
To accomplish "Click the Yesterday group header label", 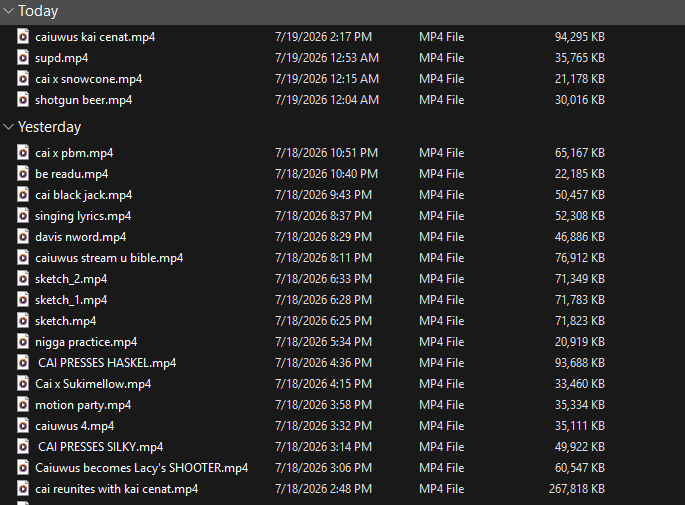I will pyautogui.click(x=49, y=127).
